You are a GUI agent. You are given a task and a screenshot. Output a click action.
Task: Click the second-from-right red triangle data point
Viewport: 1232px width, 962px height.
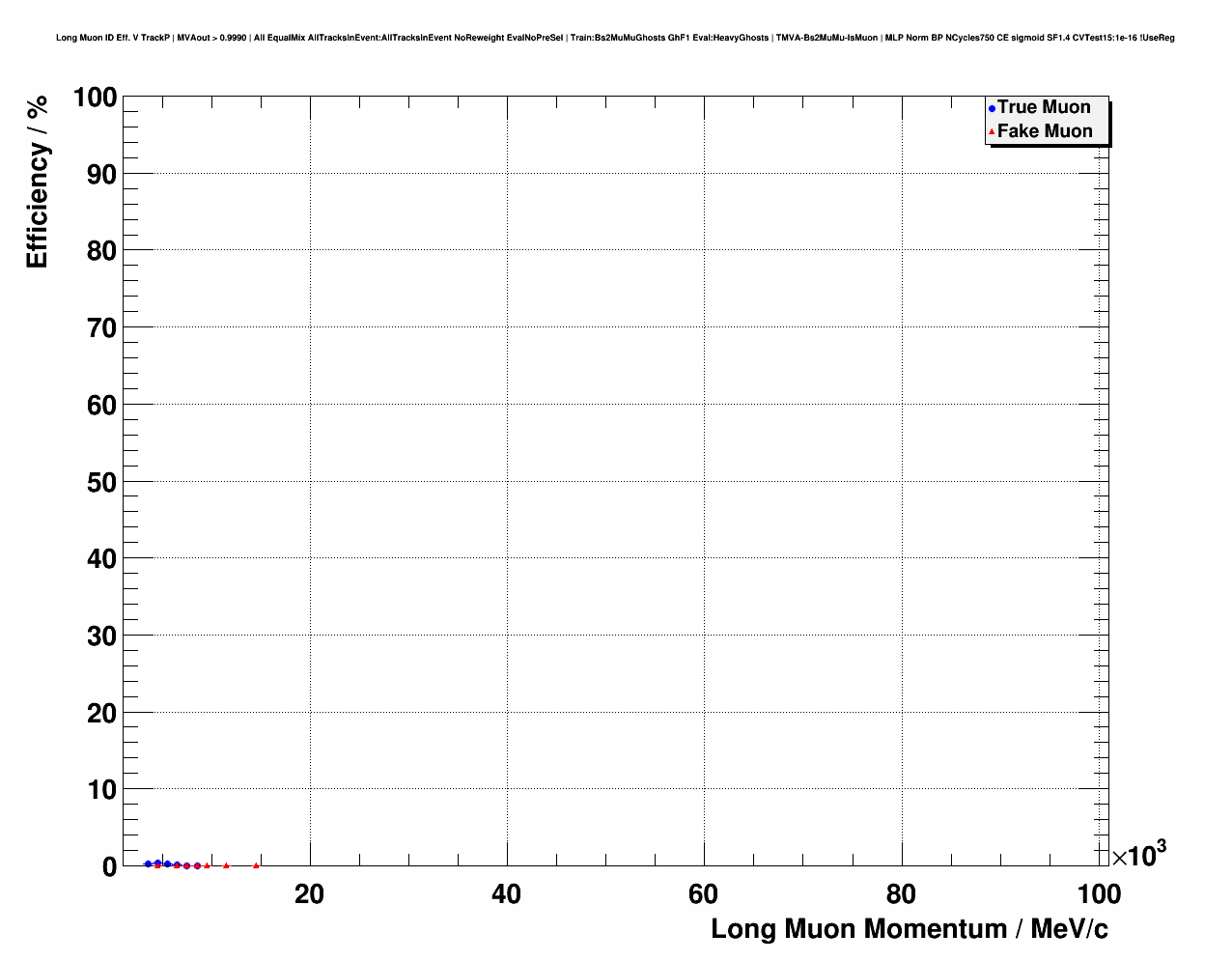coord(226,865)
